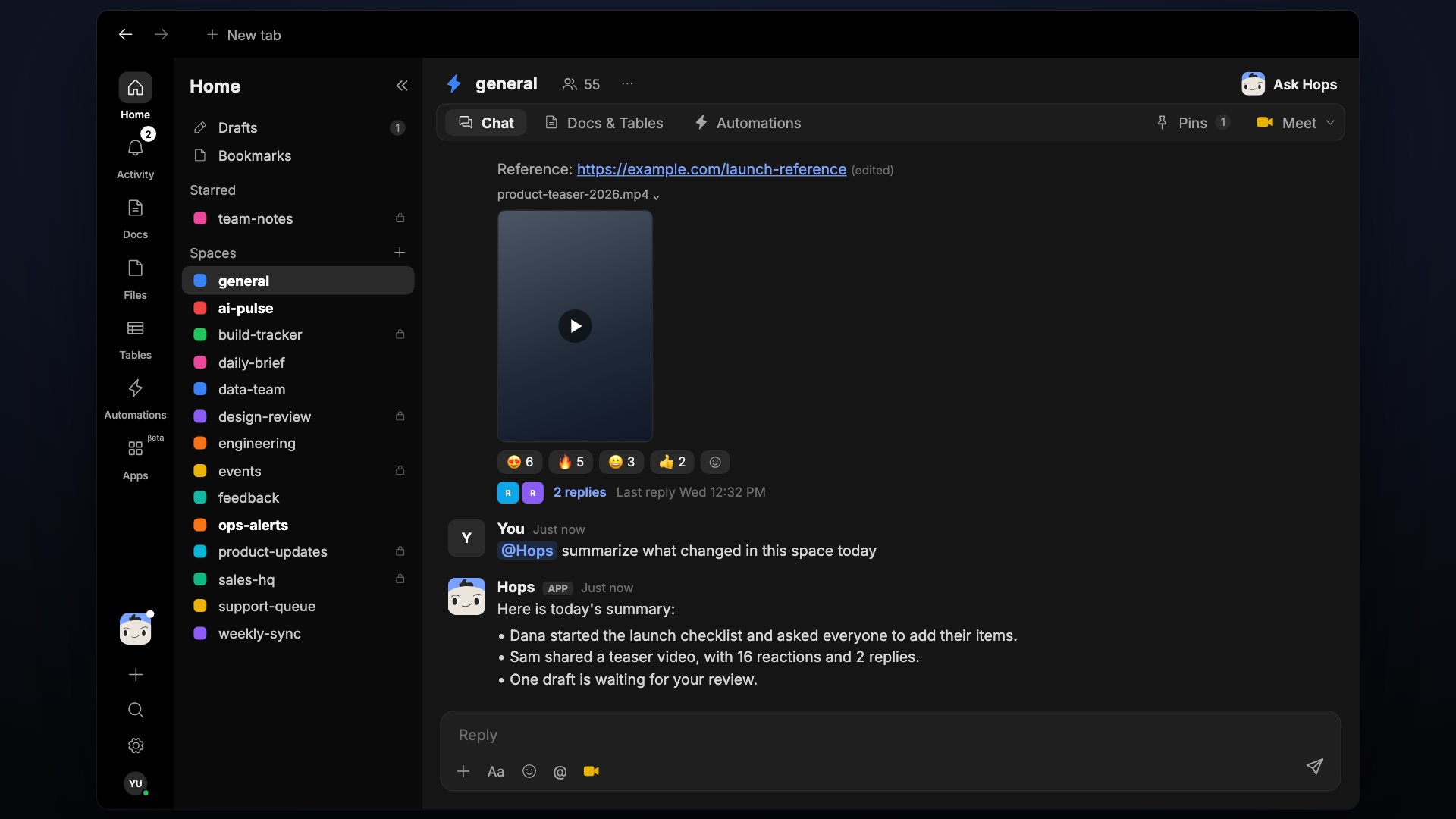Click the attach plus icon in reply box
The height and width of the screenshot is (819, 1456).
tap(463, 771)
